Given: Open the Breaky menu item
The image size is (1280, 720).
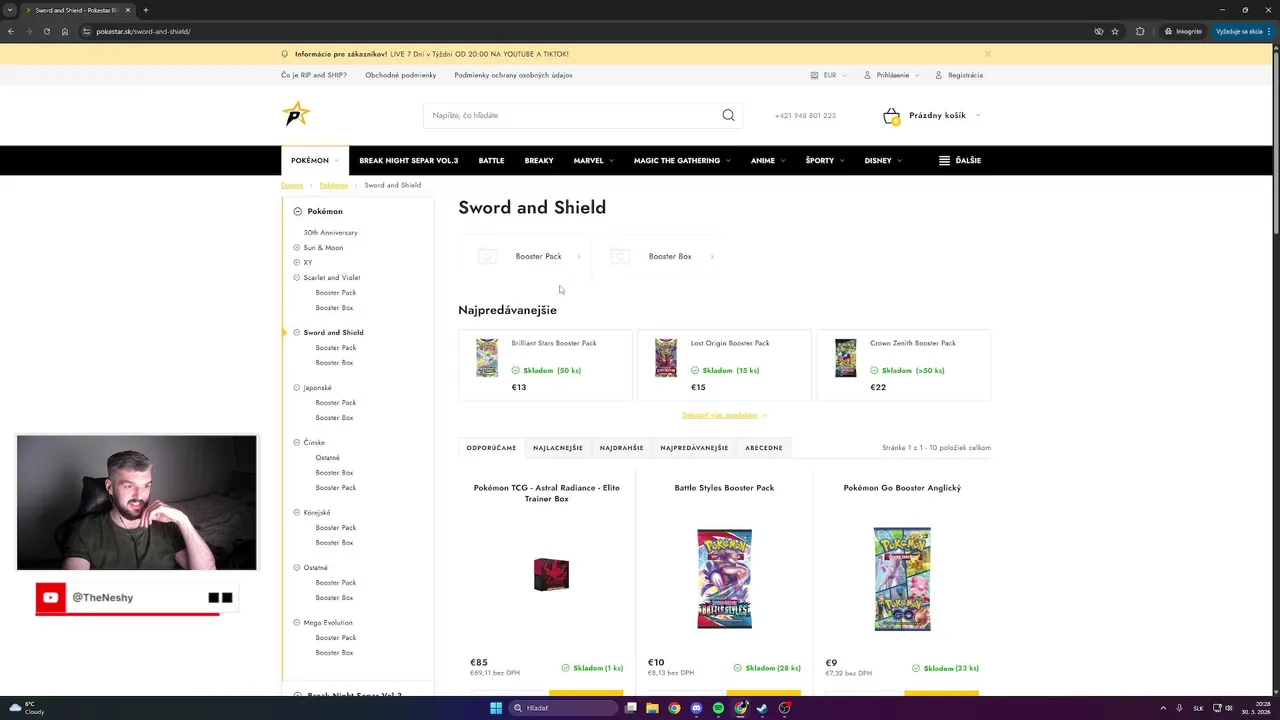Looking at the screenshot, I should point(539,160).
